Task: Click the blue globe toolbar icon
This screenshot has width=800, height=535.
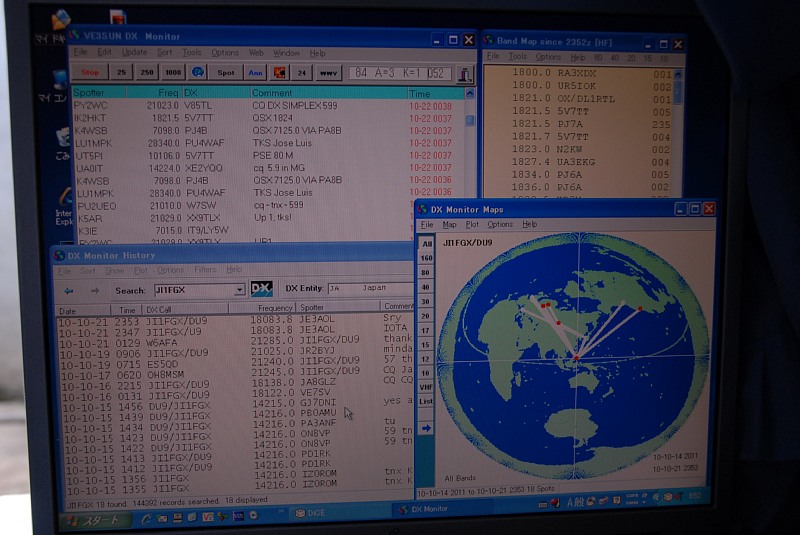Action: tap(198, 72)
